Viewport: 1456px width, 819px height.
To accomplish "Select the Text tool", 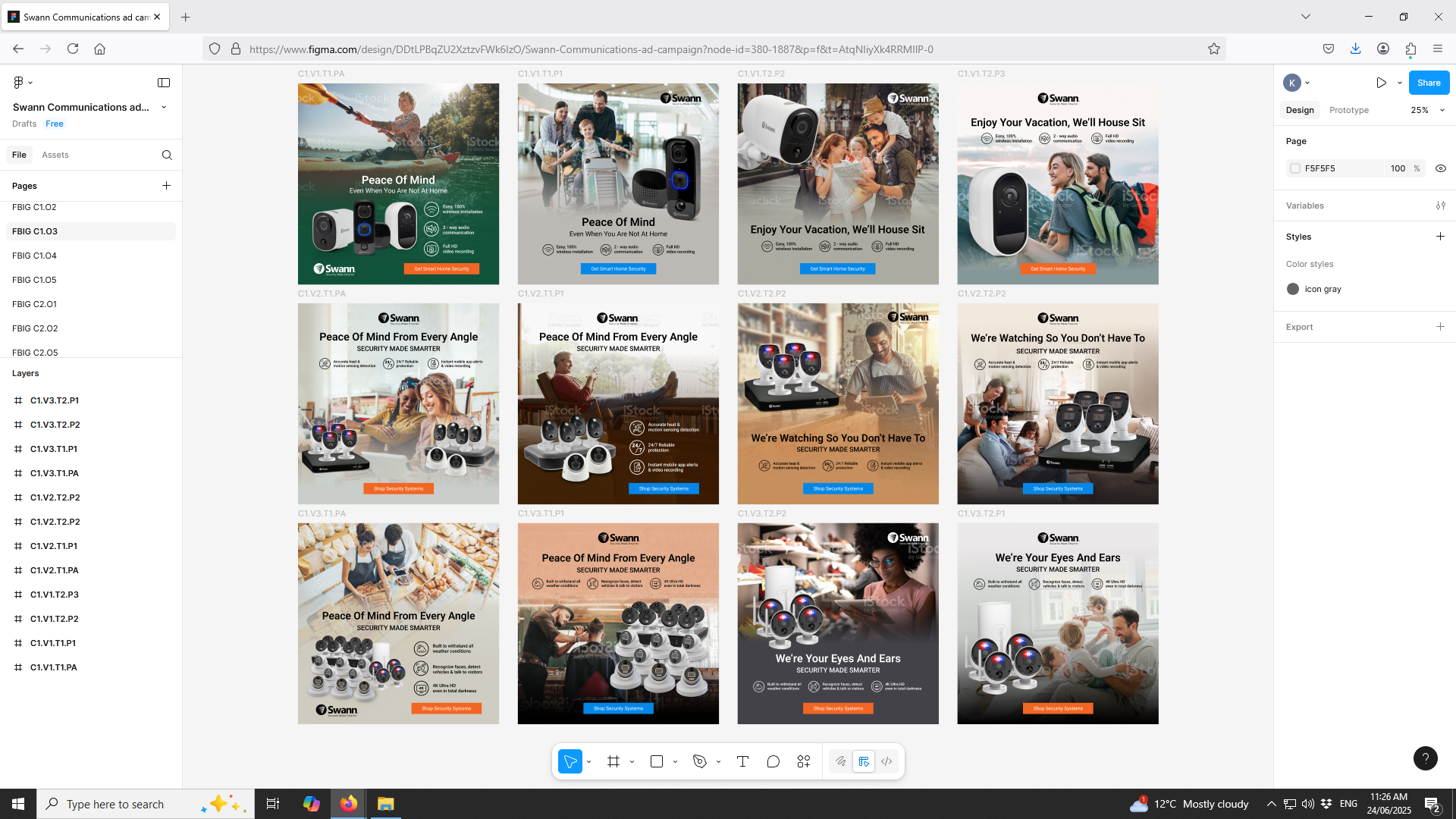I will coord(742,761).
